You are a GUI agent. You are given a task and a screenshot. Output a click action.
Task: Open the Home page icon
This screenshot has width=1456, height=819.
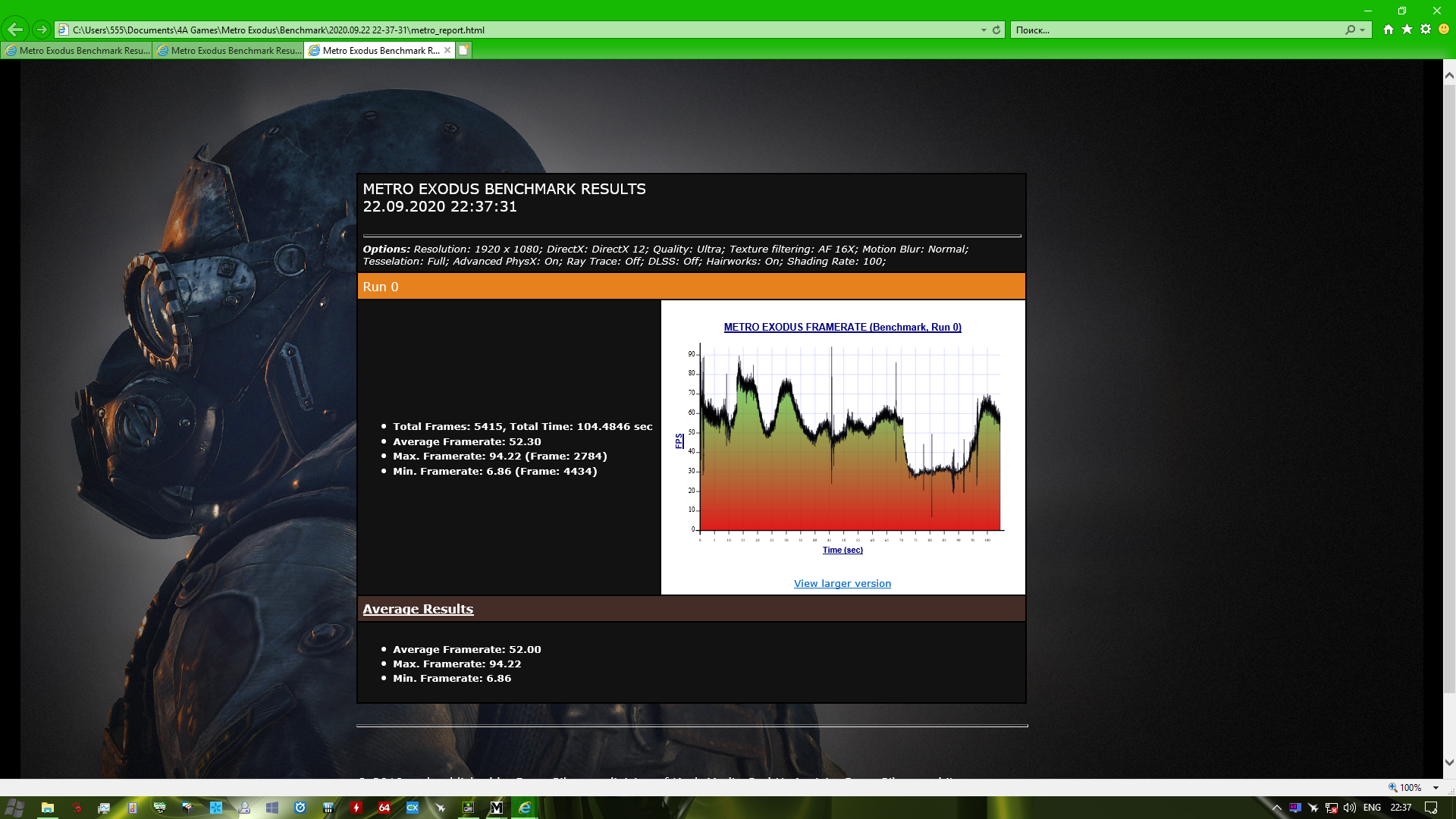(1388, 30)
